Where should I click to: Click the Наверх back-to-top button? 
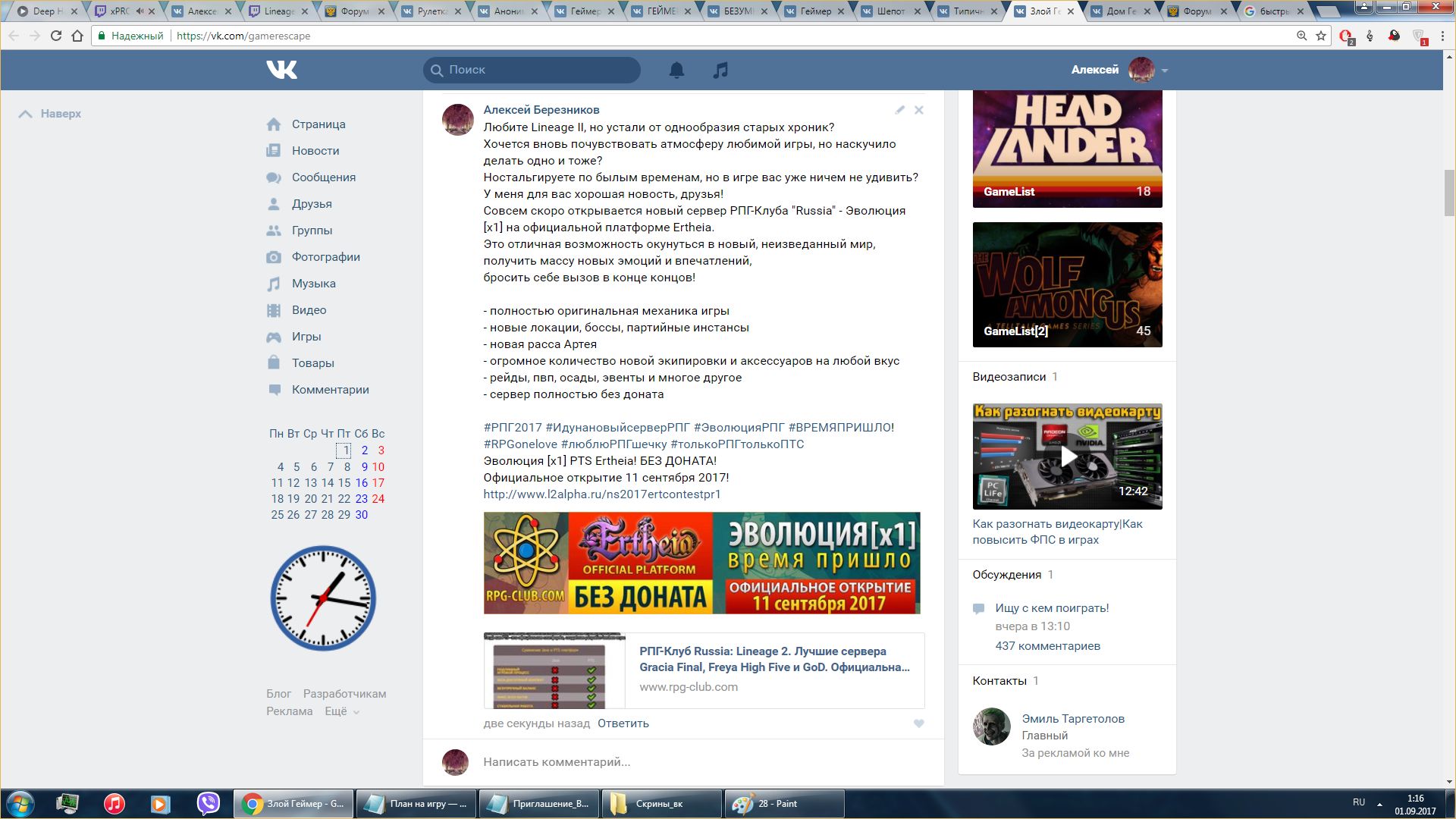(50, 114)
